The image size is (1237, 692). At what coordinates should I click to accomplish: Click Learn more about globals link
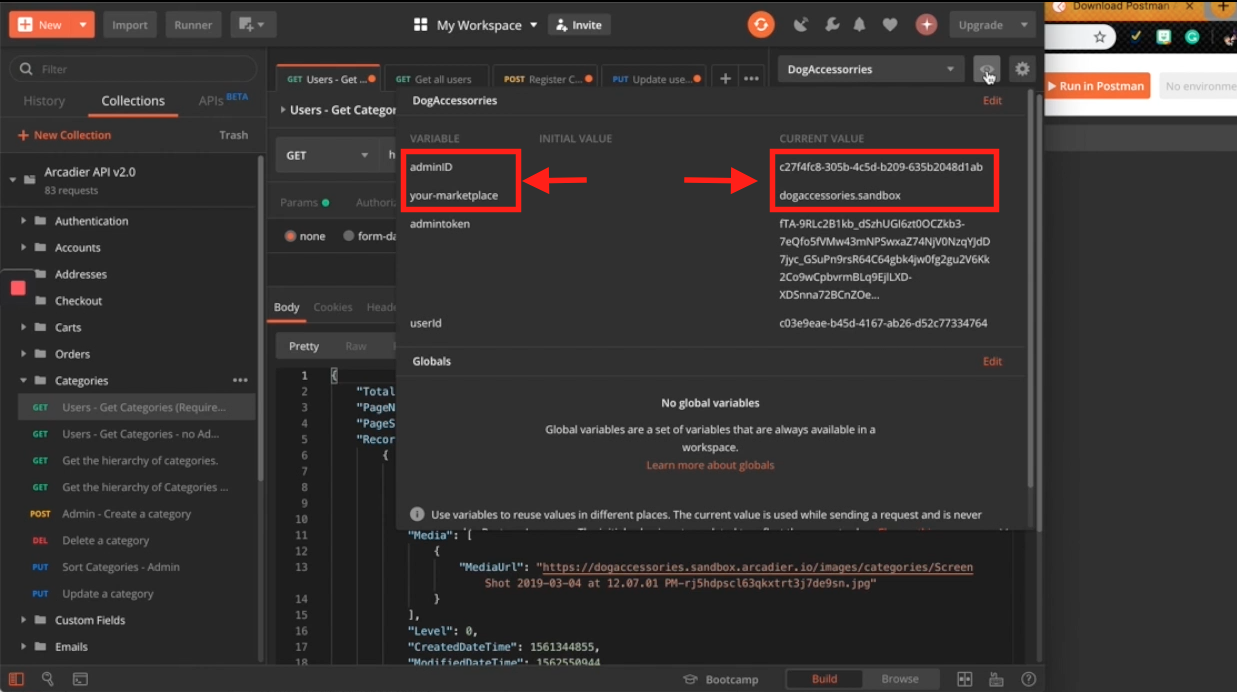[710, 465]
